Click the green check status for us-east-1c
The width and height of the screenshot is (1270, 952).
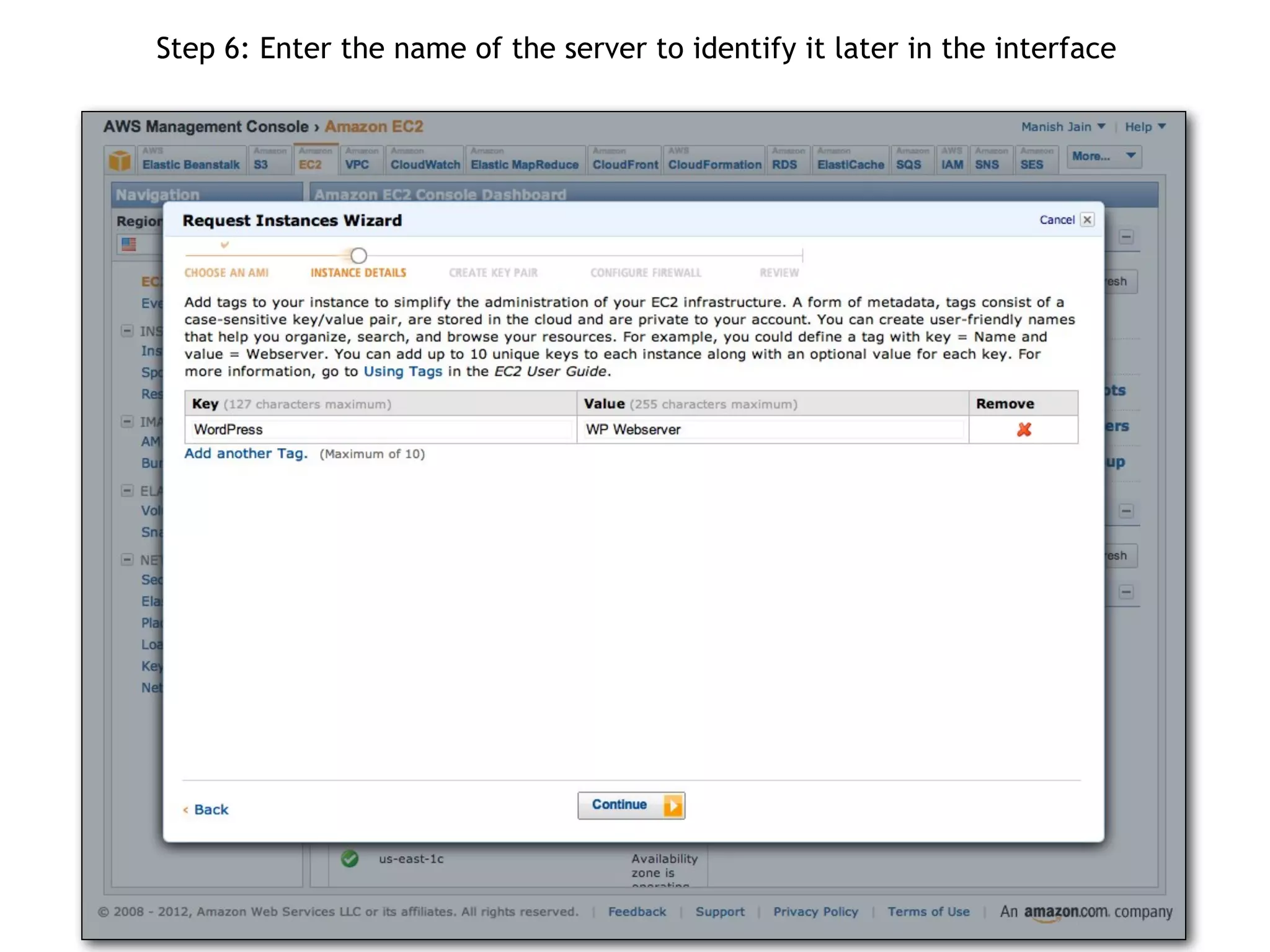pos(350,859)
